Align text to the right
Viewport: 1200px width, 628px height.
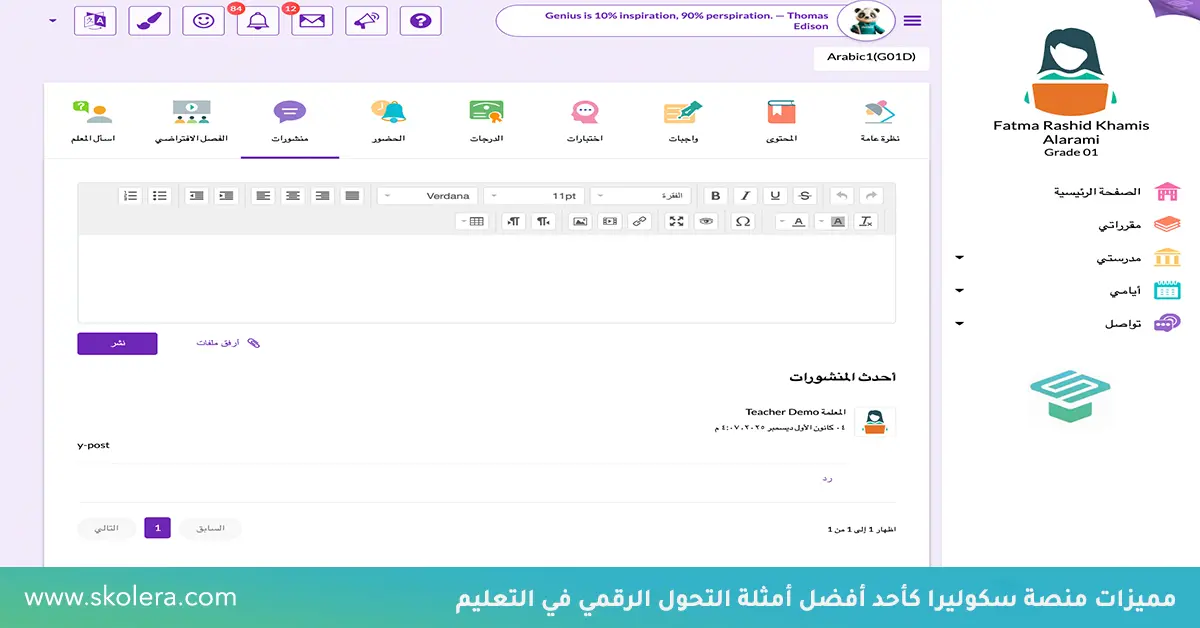pyautogui.click(x=322, y=196)
